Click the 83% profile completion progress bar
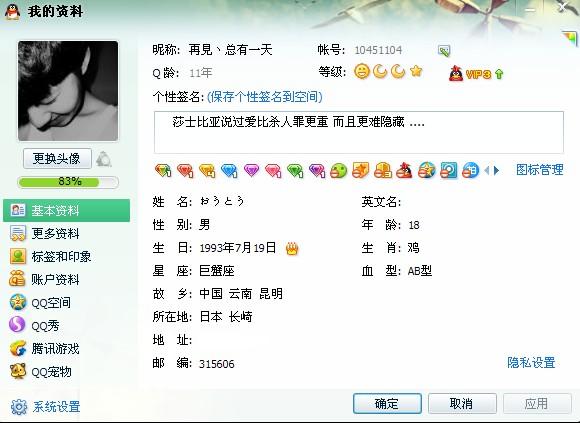Viewport: 580px width, 423px height. click(68, 182)
